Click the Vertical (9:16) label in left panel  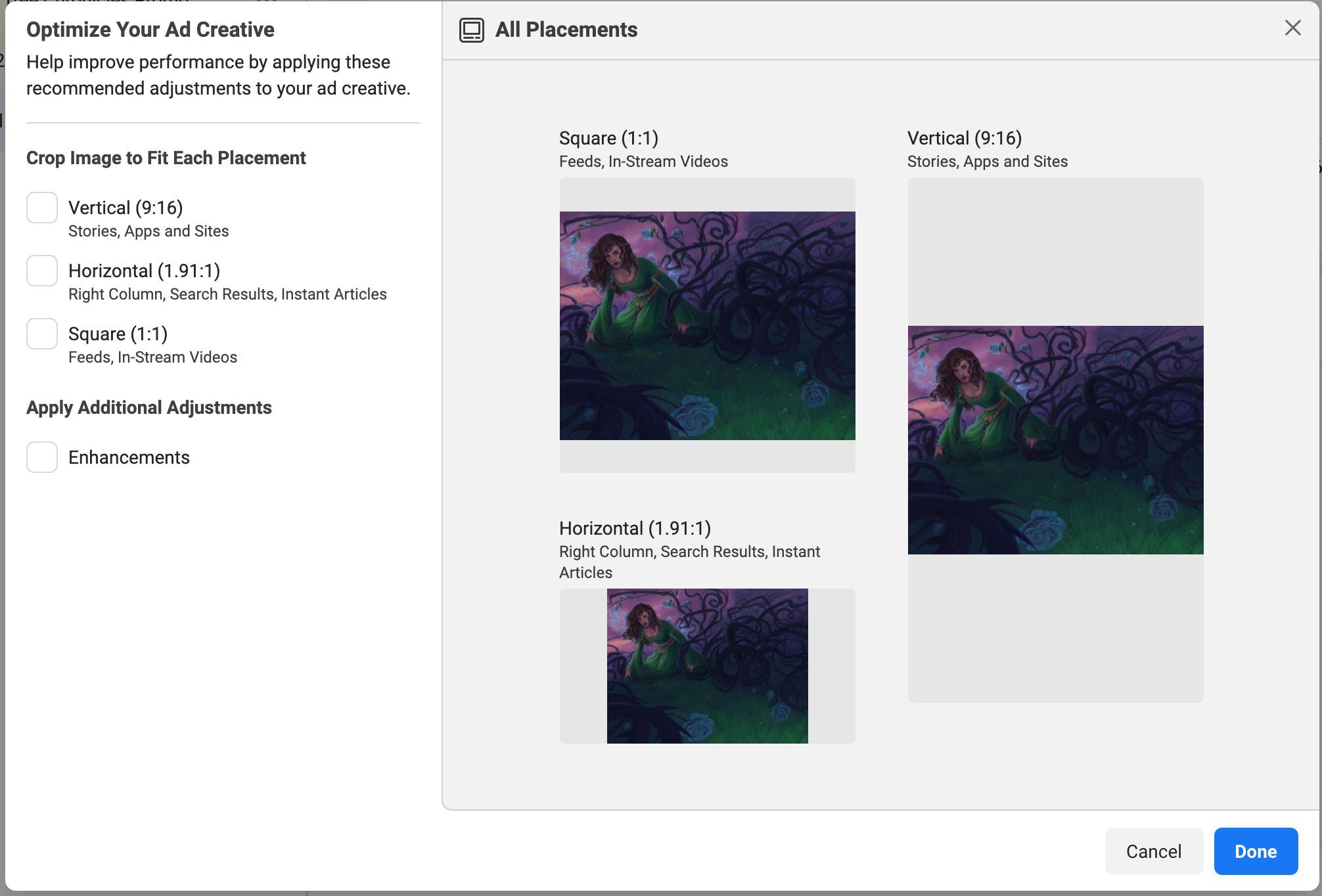pyautogui.click(x=125, y=208)
